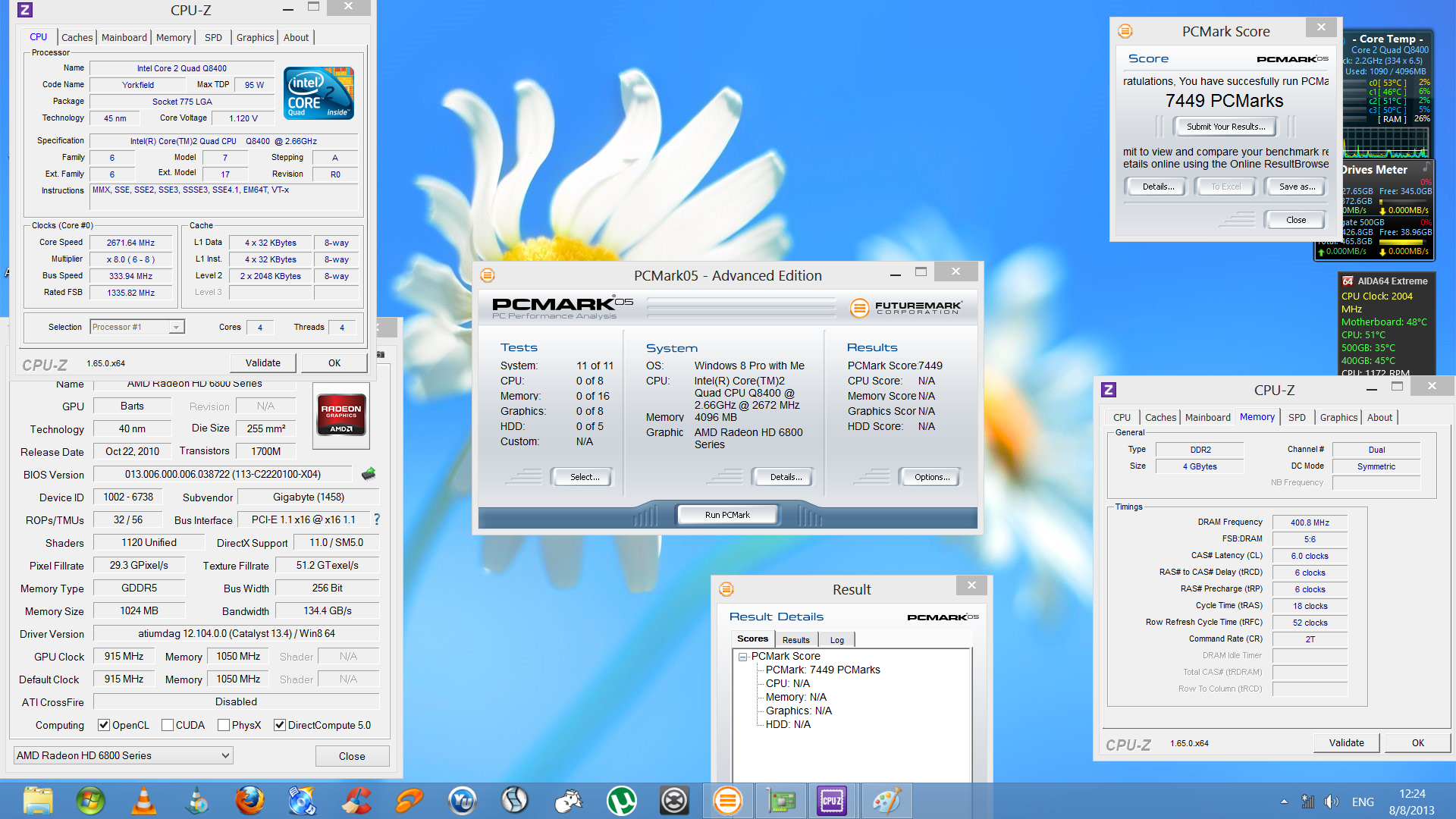Click the bus interface question mark icon

pyautogui.click(x=377, y=519)
